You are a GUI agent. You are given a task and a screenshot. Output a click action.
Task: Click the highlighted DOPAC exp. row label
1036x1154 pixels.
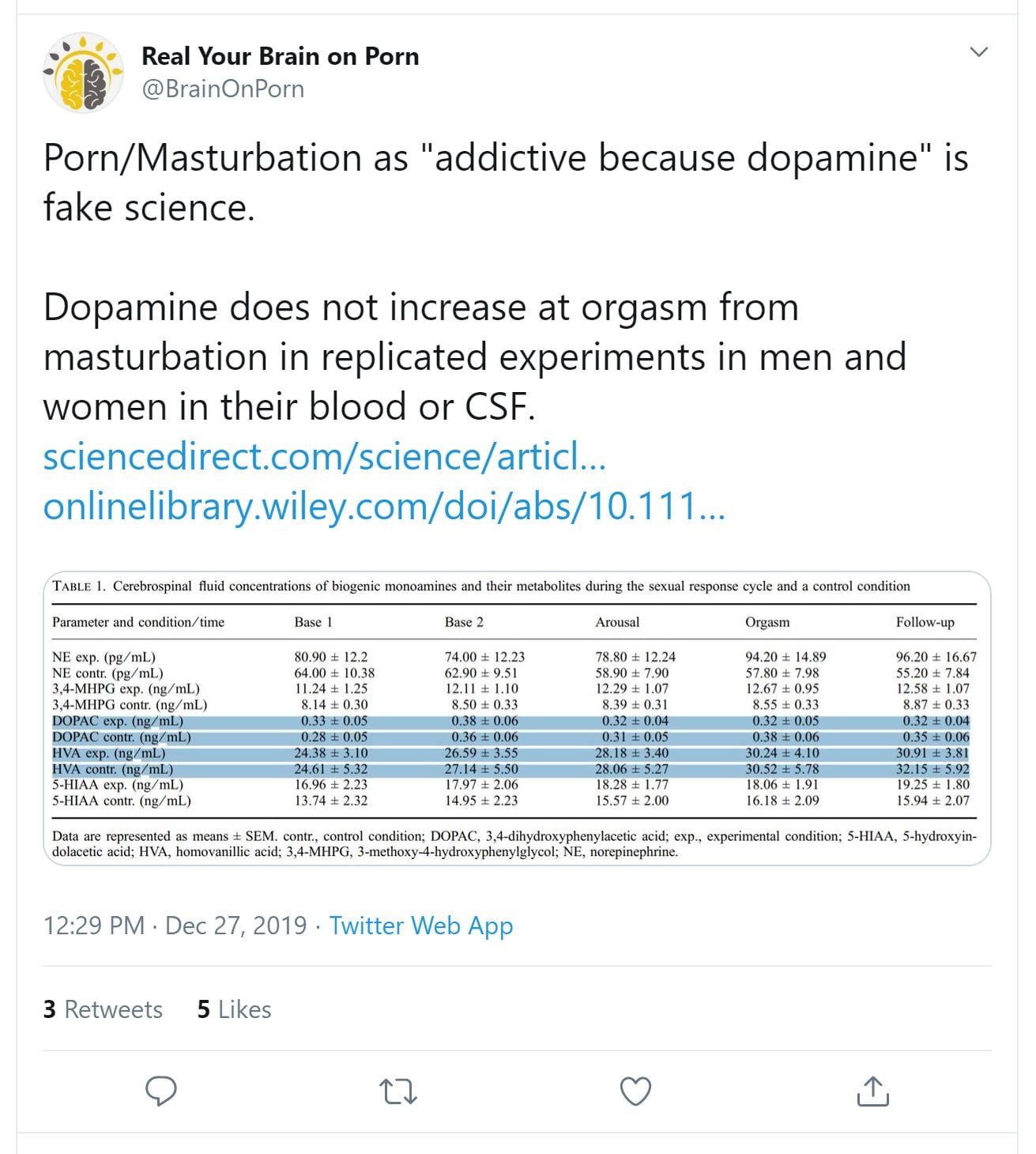(x=118, y=721)
